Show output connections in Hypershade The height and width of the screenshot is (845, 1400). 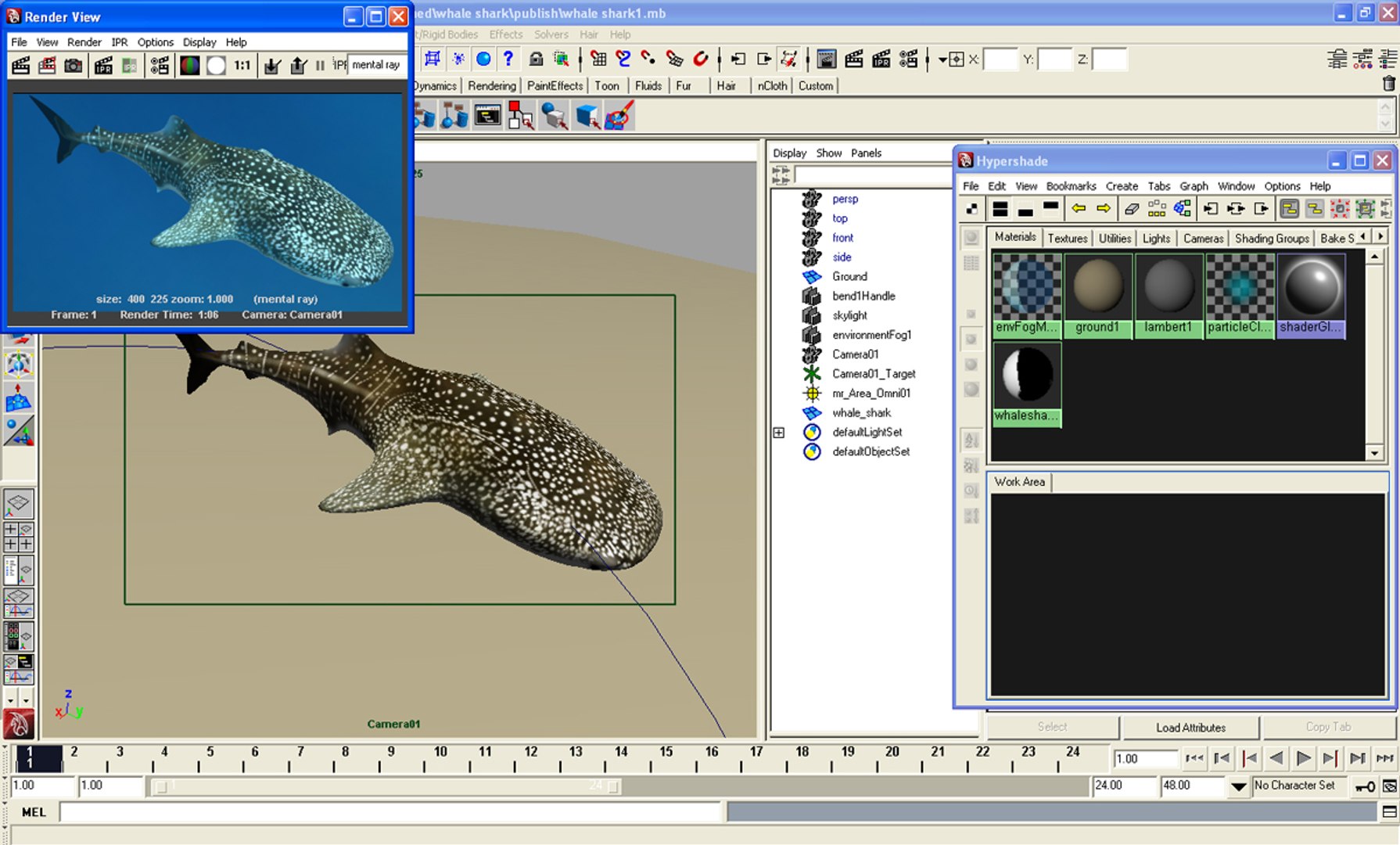pyautogui.click(x=1262, y=209)
